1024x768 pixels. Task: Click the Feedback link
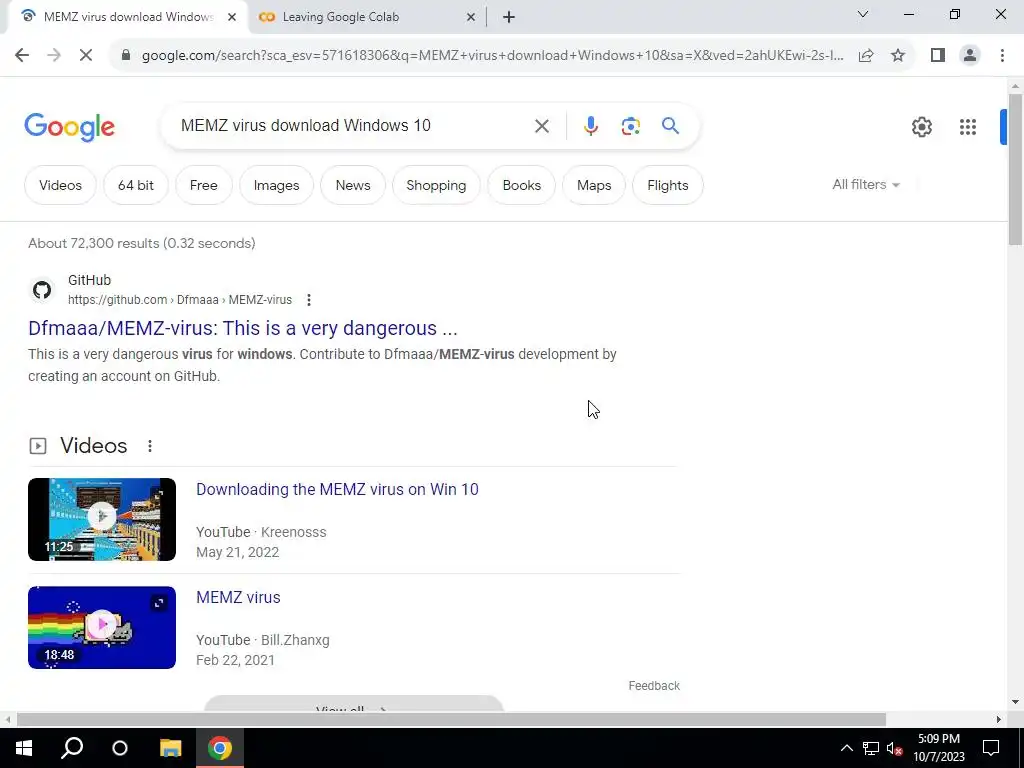click(x=654, y=686)
